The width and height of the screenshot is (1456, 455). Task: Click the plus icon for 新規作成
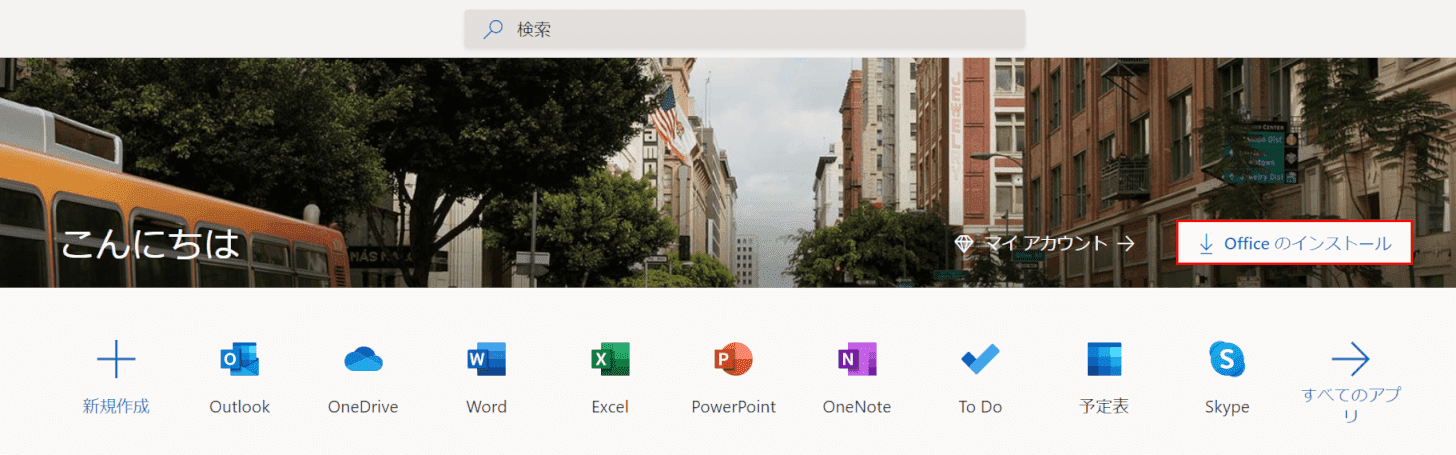click(x=116, y=358)
